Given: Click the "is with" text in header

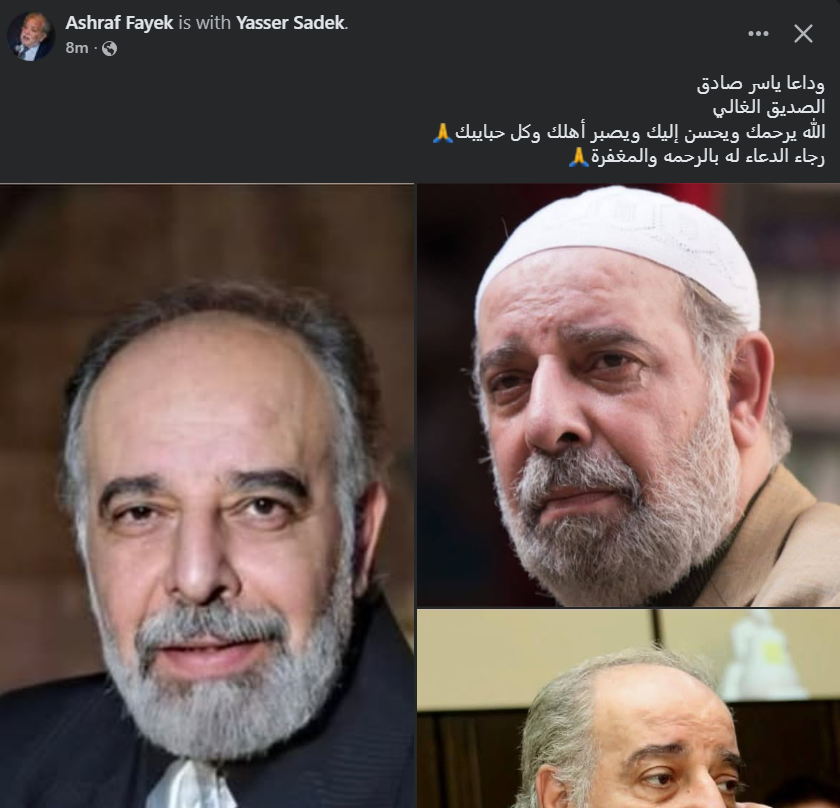Looking at the screenshot, I should [205, 23].
